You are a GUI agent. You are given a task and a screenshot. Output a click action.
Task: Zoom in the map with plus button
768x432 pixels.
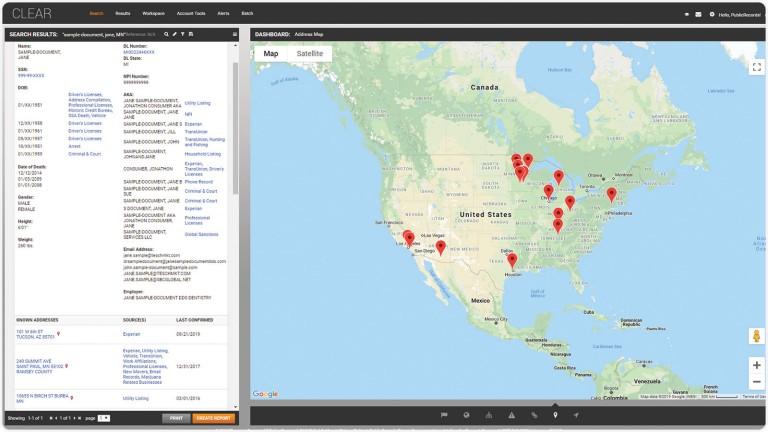coord(756,366)
